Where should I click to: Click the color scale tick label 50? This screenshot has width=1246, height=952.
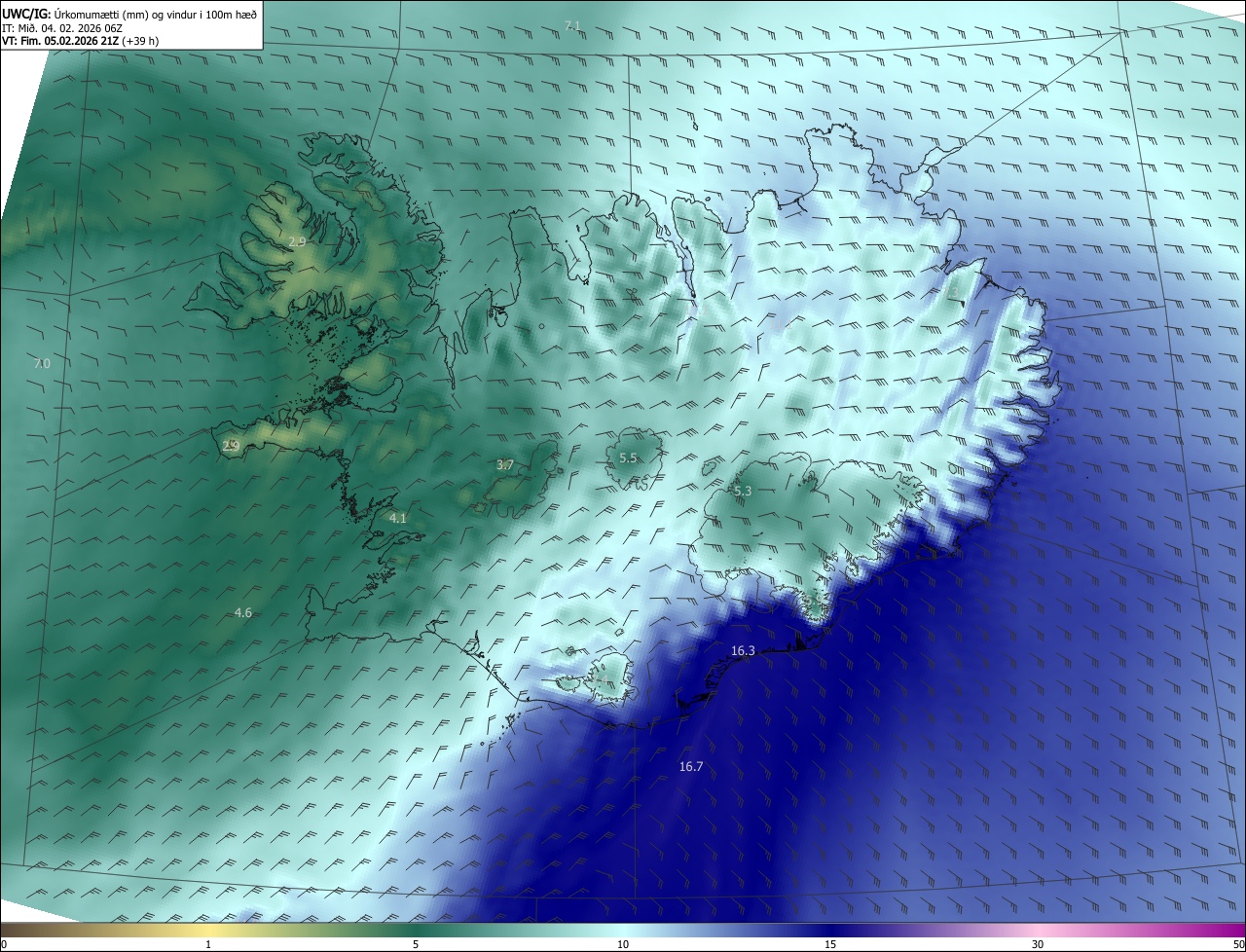coord(1238,944)
